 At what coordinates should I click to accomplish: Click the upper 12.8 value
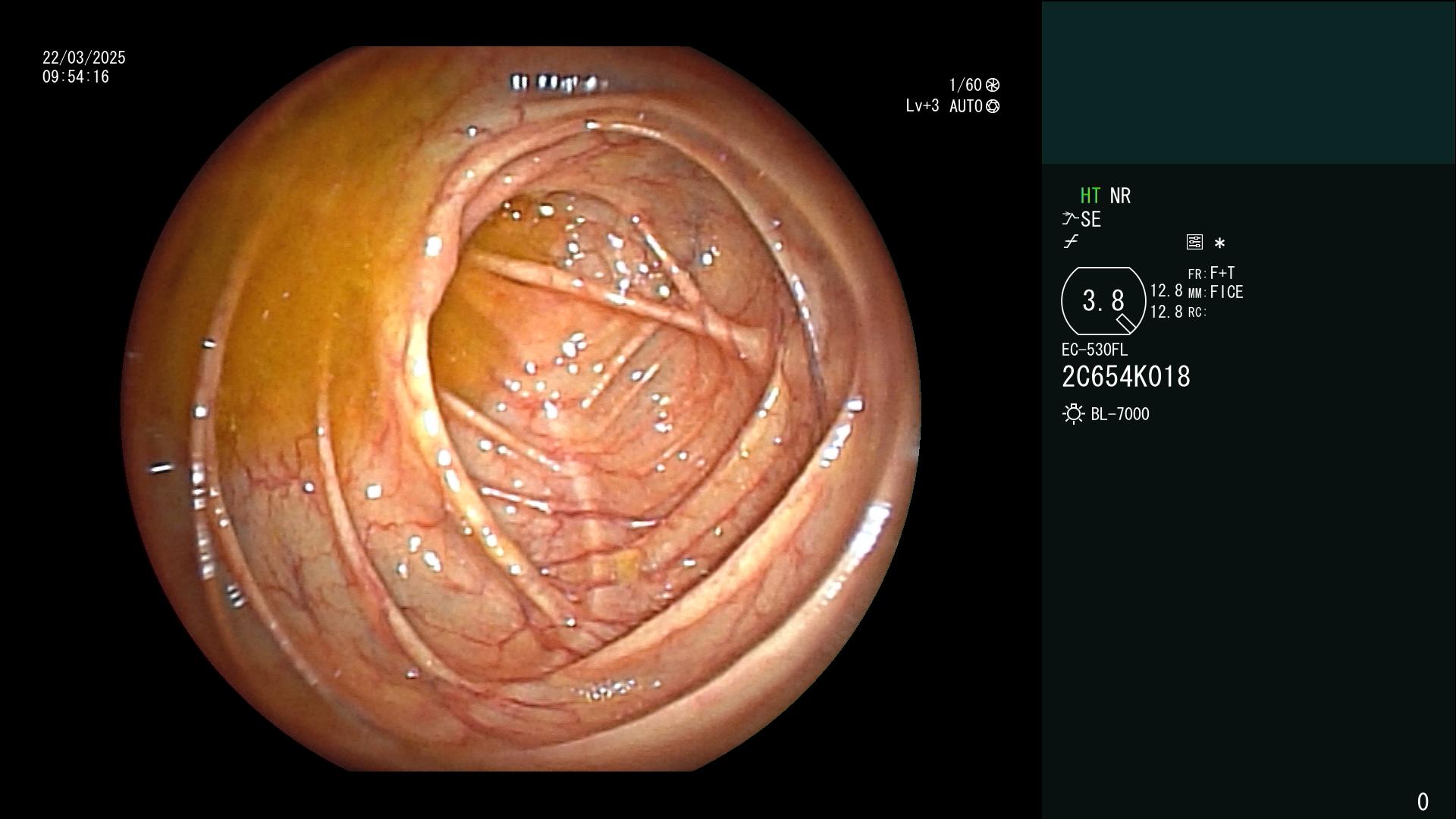click(1166, 291)
